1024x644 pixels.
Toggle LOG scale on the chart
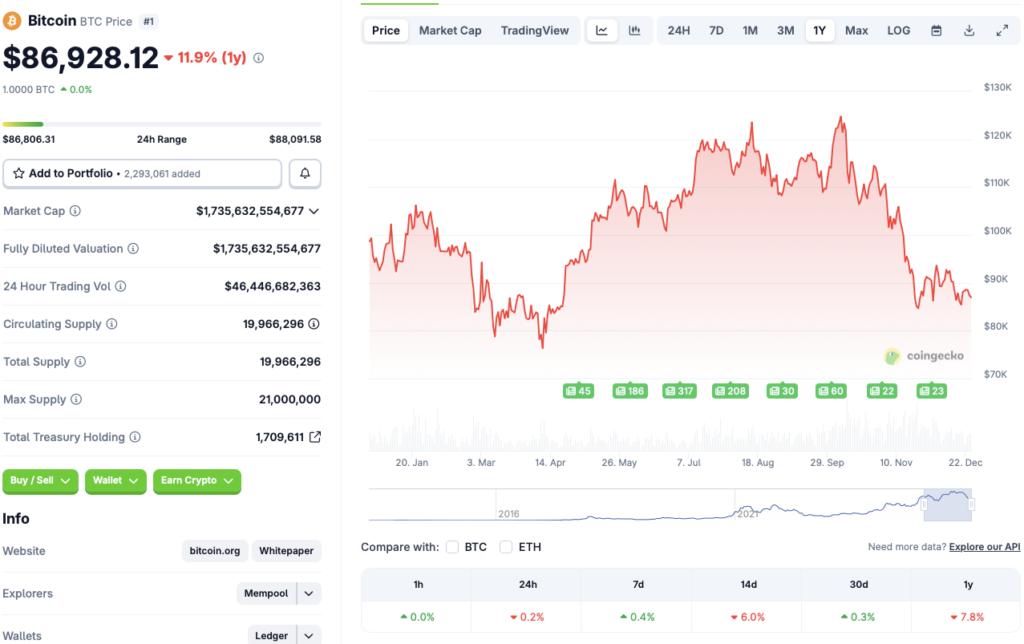(898, 31)
